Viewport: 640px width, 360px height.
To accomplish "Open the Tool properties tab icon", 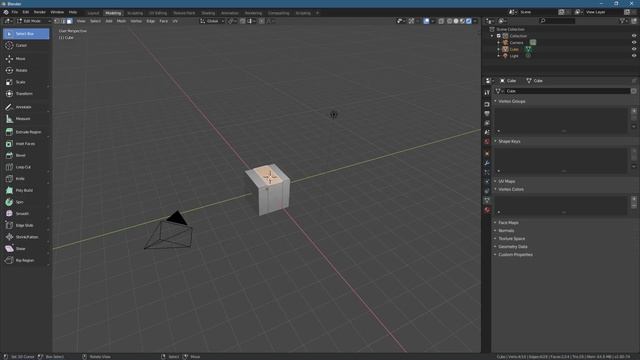I will (487, 93).
